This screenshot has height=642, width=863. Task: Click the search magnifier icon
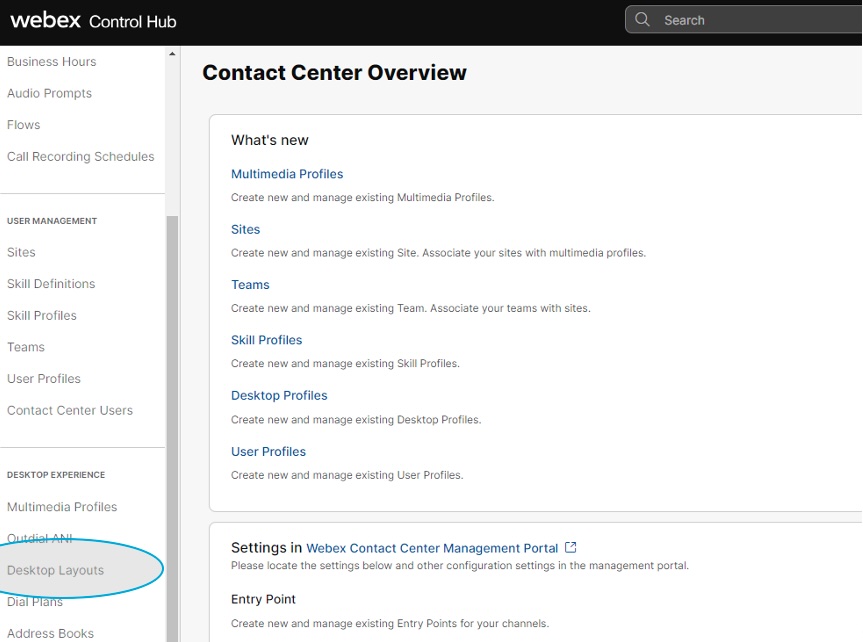pos(643,20)
